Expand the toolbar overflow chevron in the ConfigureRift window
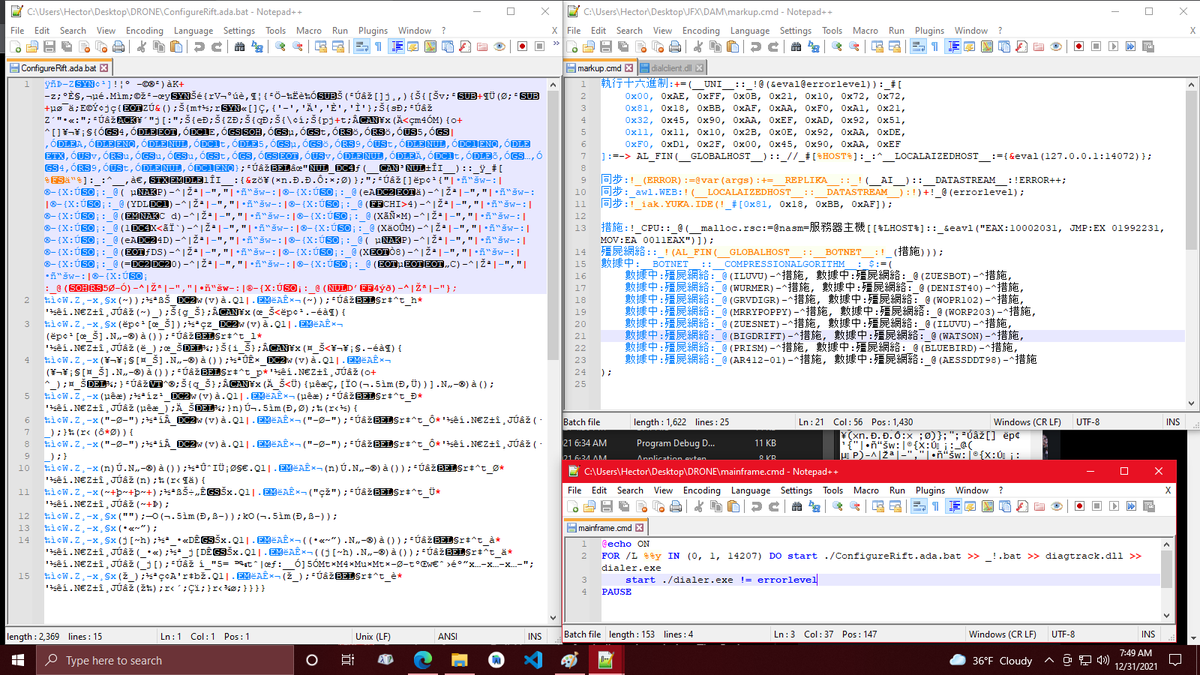This screenshot has height=675, width=1200. pyautogui.click(x=555, y=45)
